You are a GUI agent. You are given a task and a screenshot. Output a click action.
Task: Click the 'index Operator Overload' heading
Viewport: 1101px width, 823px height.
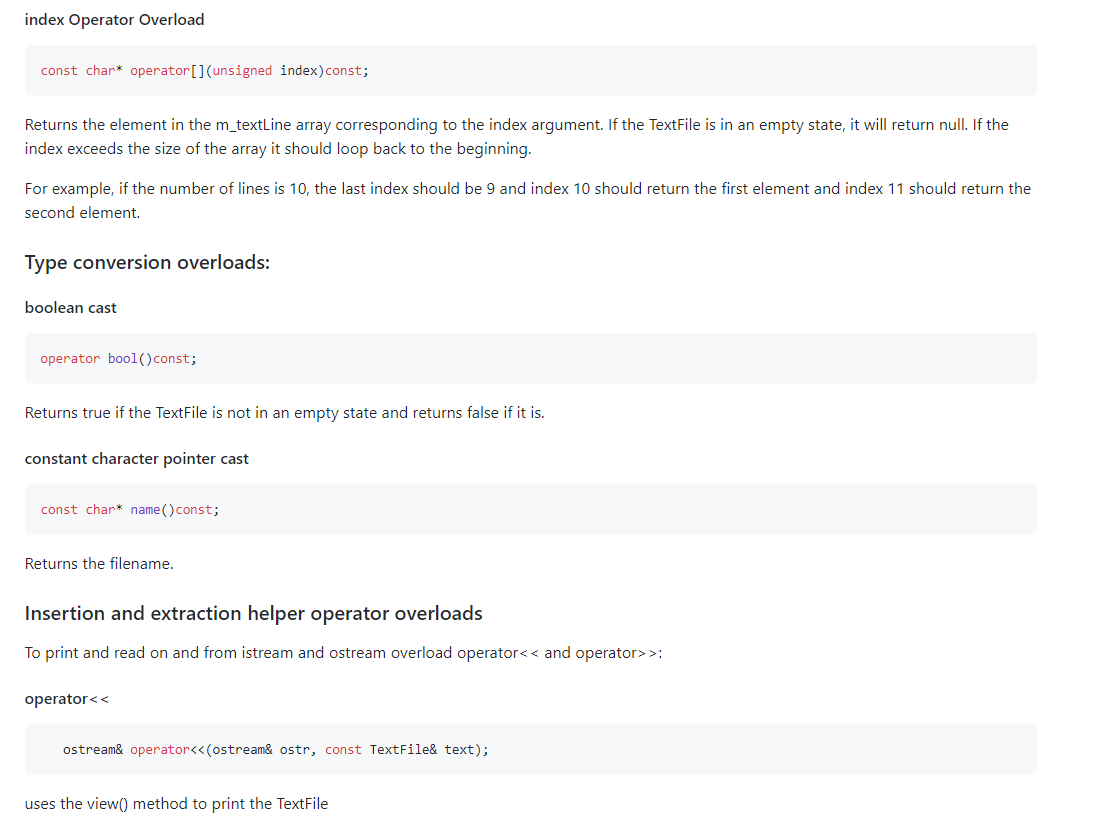pos(114,20)
